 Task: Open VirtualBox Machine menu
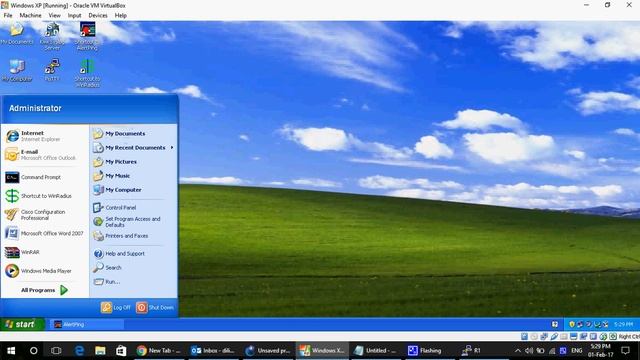30,15
